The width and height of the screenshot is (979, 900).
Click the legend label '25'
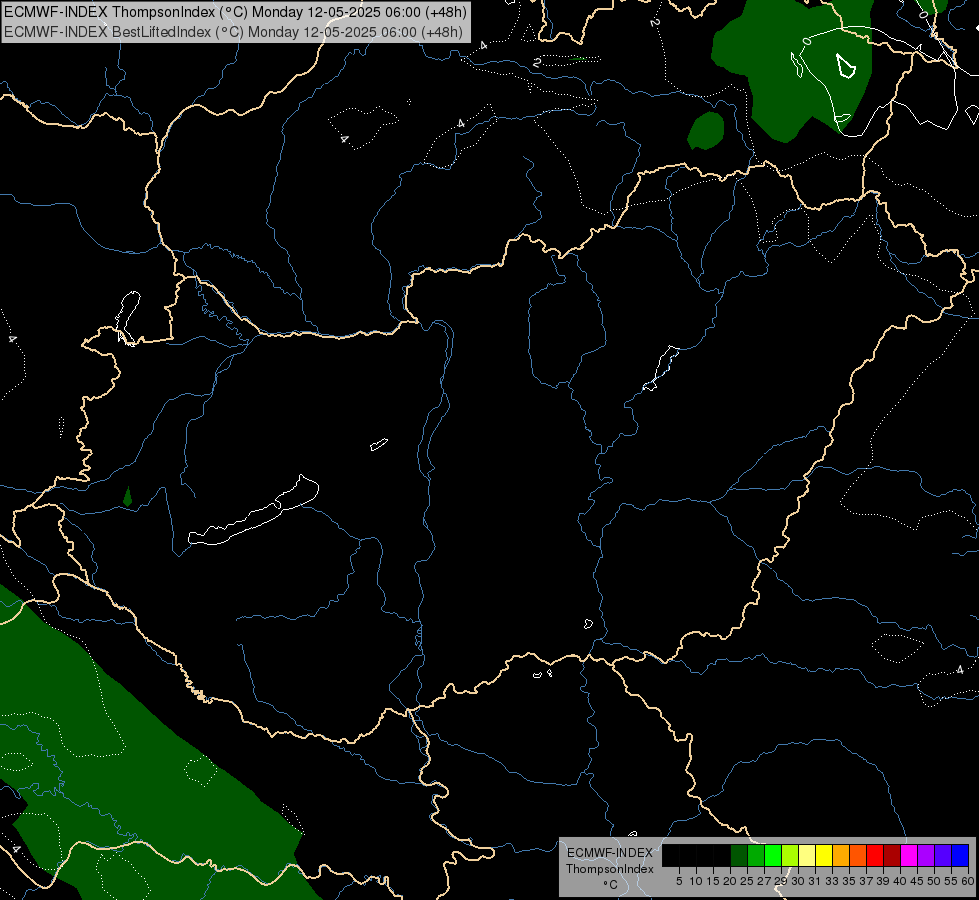click(x=747, y=881)
